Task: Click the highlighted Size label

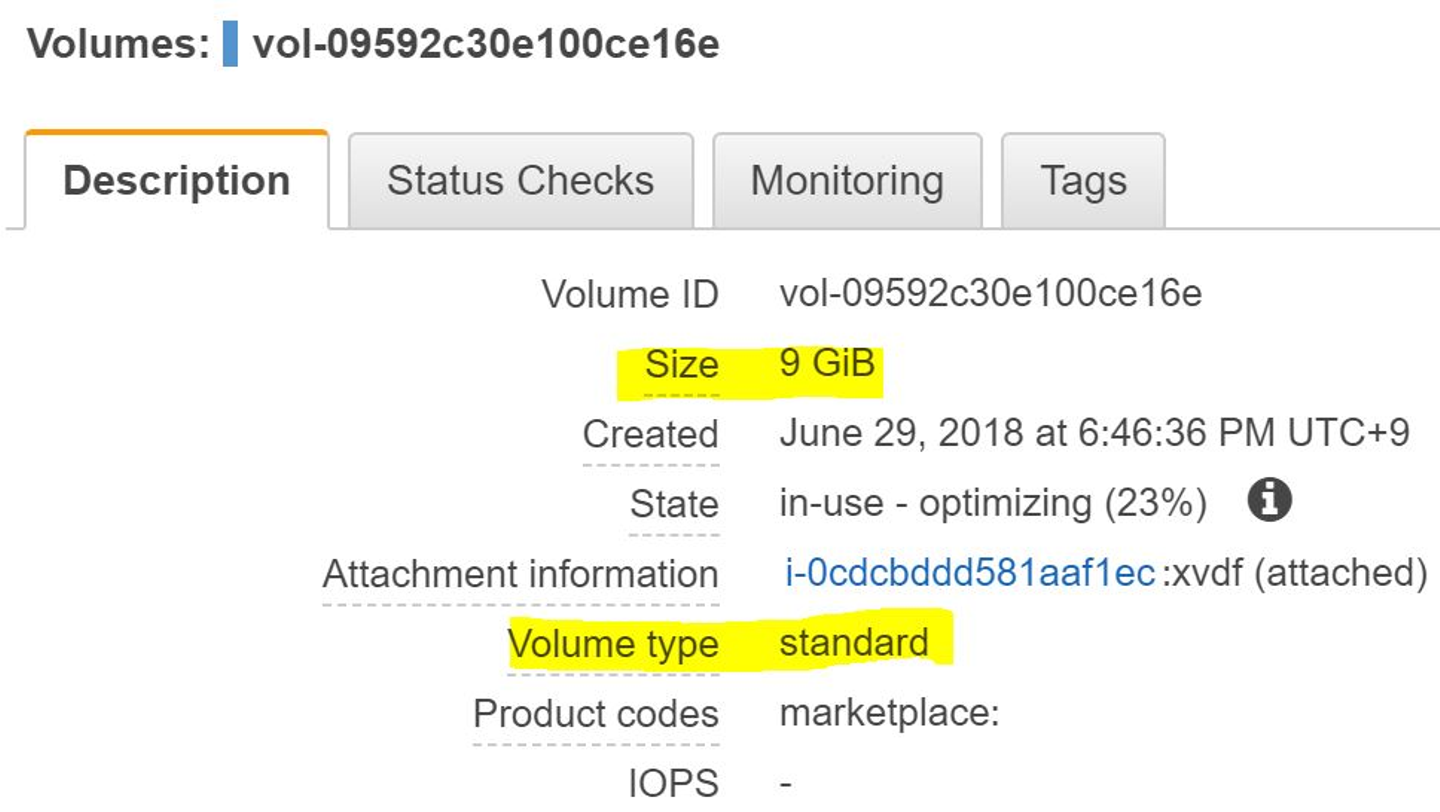Action: 681,365
